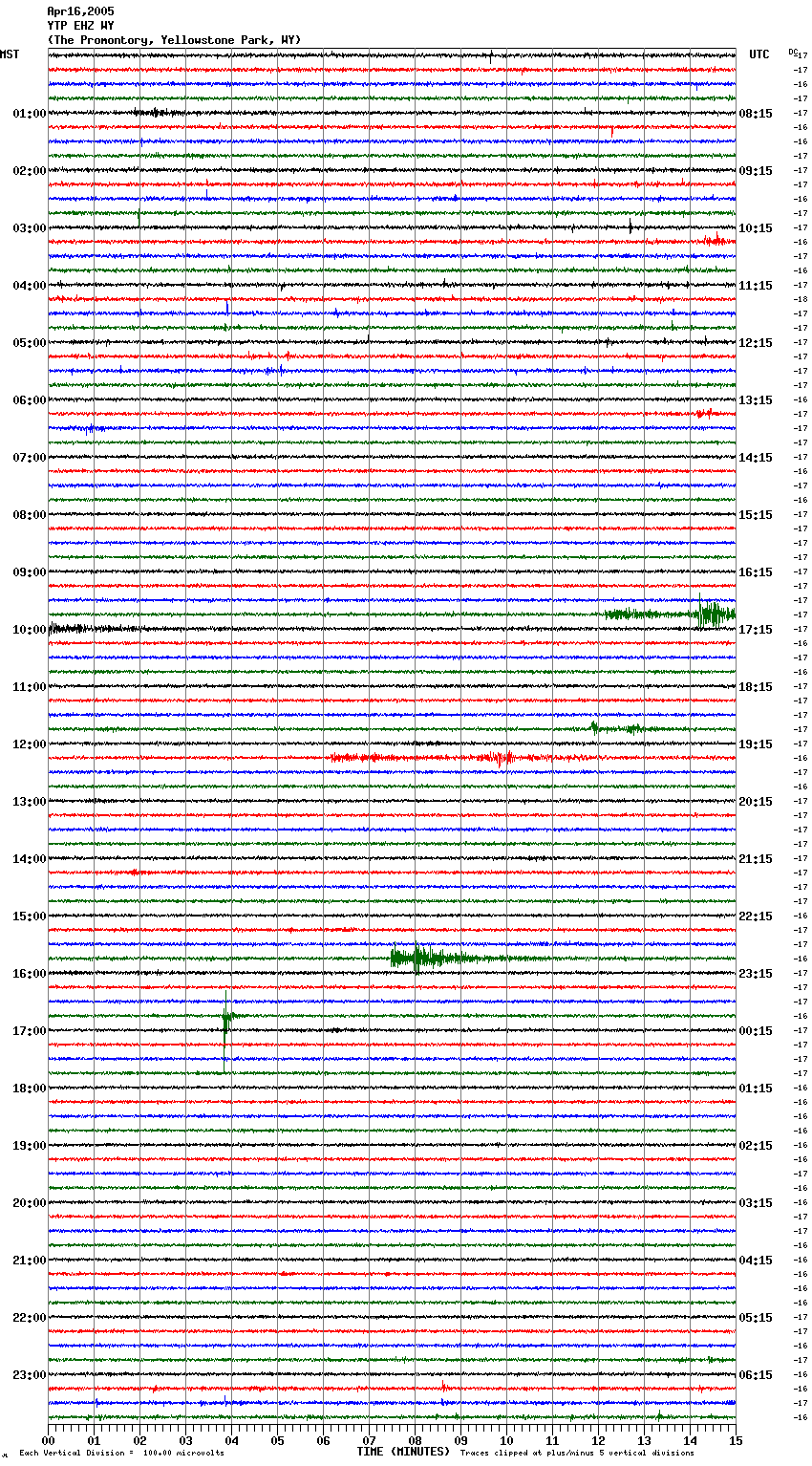Screen dimensions: 812x1466
Task: Select the 15:00 MST time label
Action: click(x=30, y=916)
